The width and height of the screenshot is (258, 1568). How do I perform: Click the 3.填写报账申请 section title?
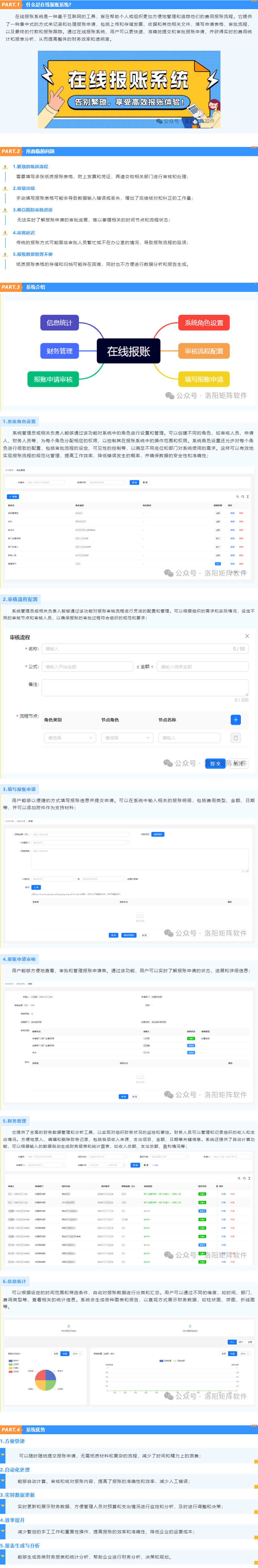click(19, 789)
